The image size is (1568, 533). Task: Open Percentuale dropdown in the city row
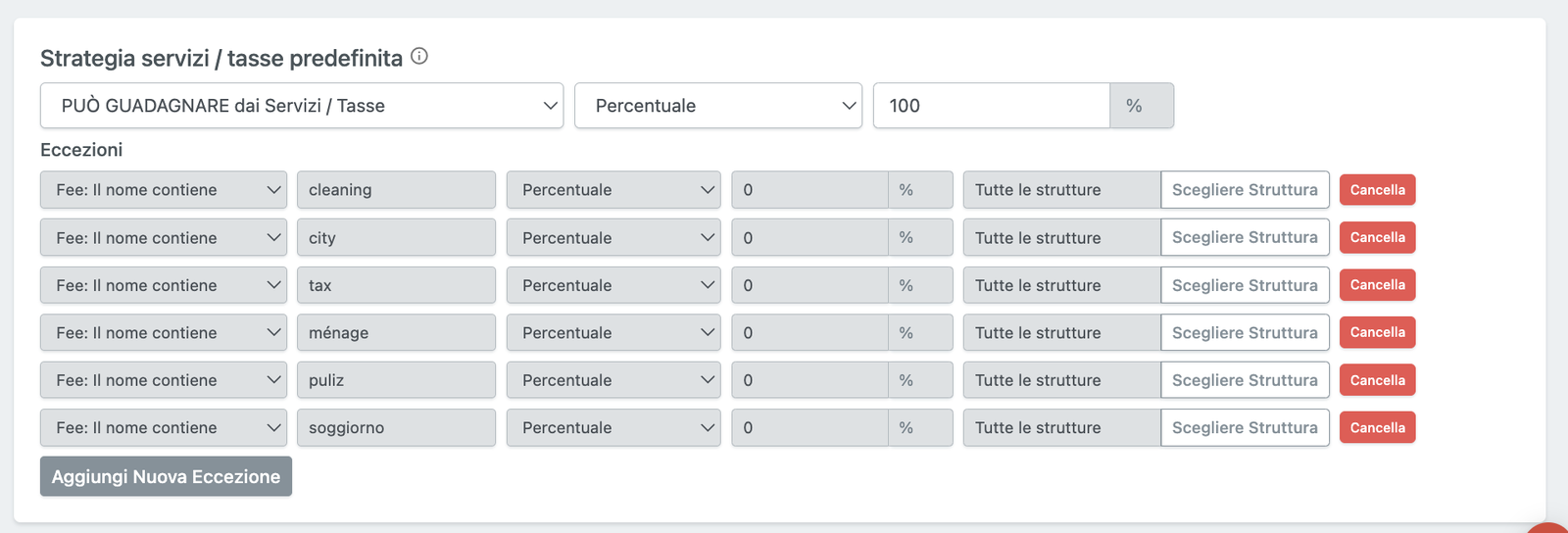(612, 238)
